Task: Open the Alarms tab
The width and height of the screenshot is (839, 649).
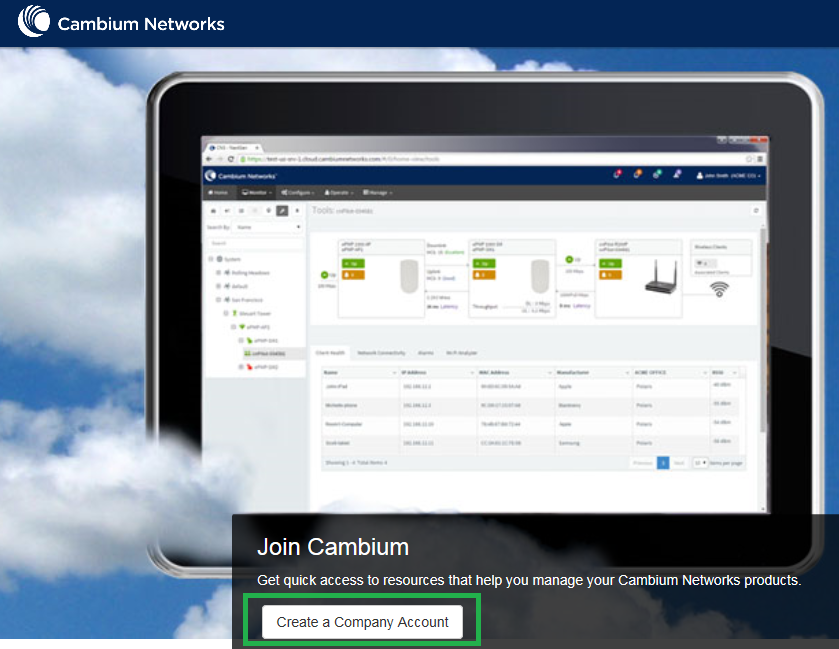Action: point(425,353)
